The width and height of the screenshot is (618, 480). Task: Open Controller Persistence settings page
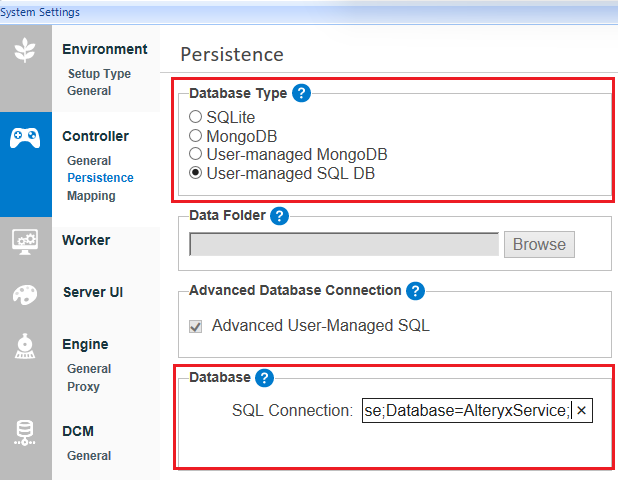(100, 178)
